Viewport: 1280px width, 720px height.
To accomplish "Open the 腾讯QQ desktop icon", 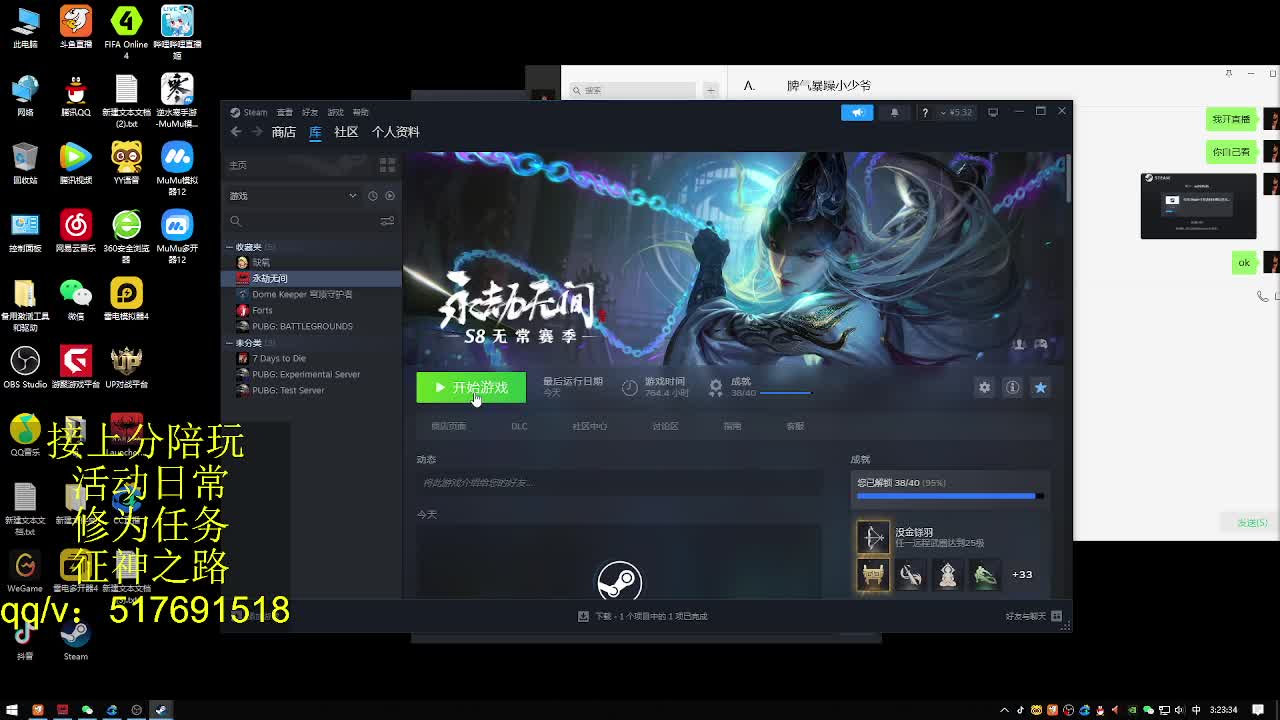I will click(76, 95).
